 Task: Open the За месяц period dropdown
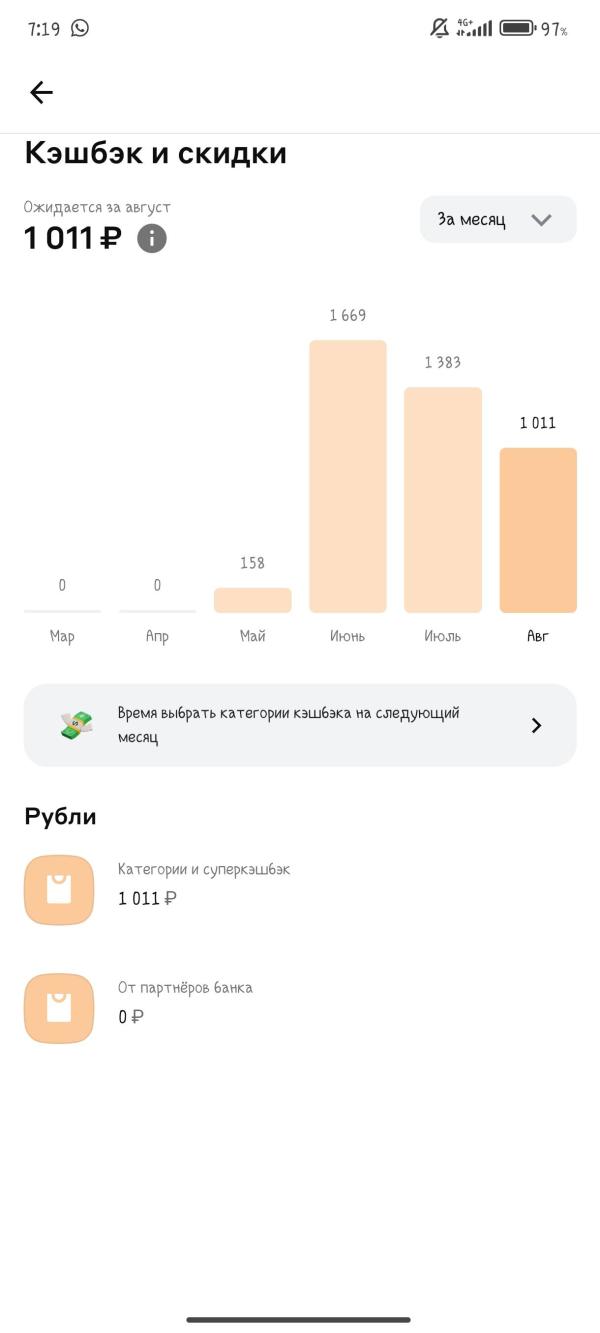point(498,219)
